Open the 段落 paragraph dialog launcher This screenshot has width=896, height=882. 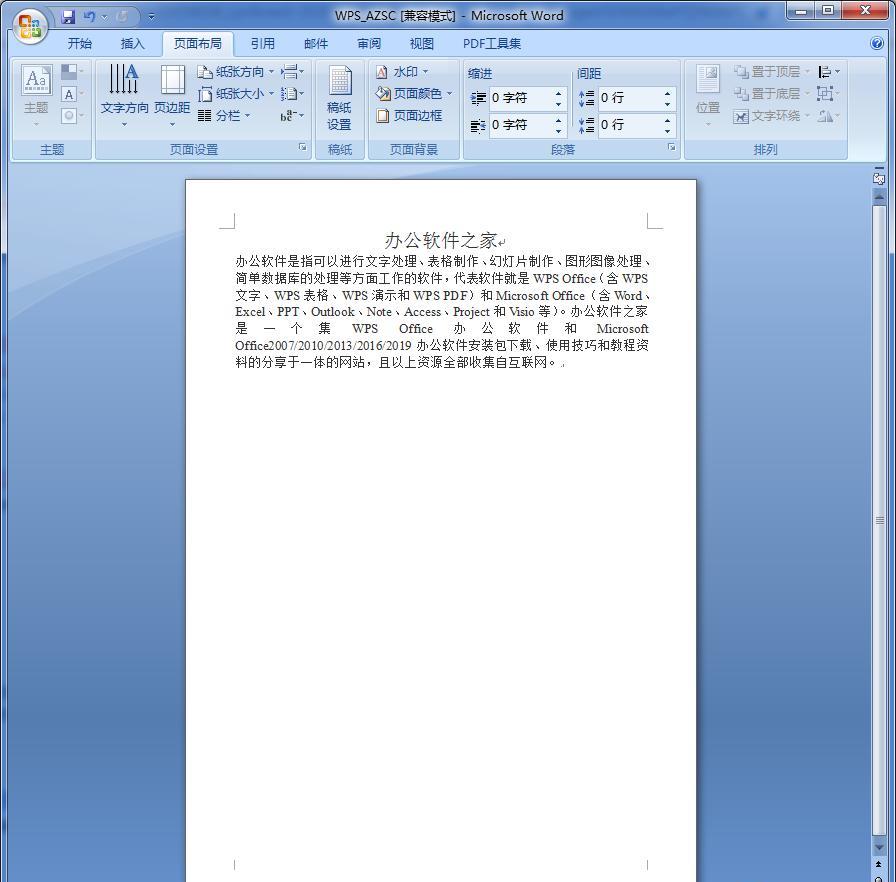click(x=671, y=148)
